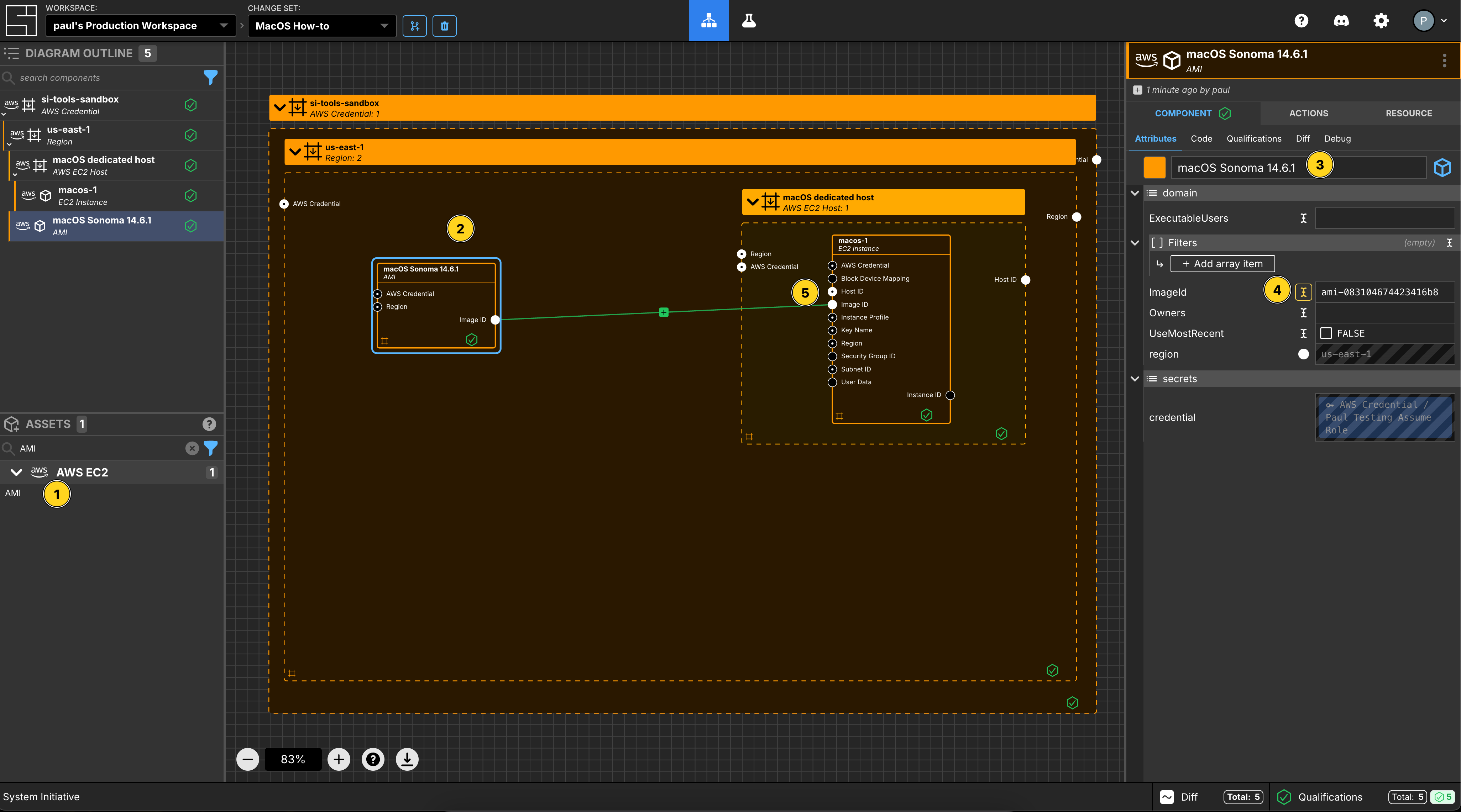Open the Assets panel help icon
This screenshot has width=1461, height=812.
[x=209, y=424]
